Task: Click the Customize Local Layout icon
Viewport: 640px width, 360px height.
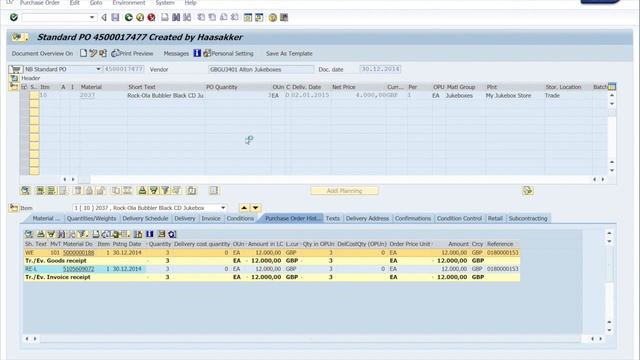Action: click(x=284, y=17)
